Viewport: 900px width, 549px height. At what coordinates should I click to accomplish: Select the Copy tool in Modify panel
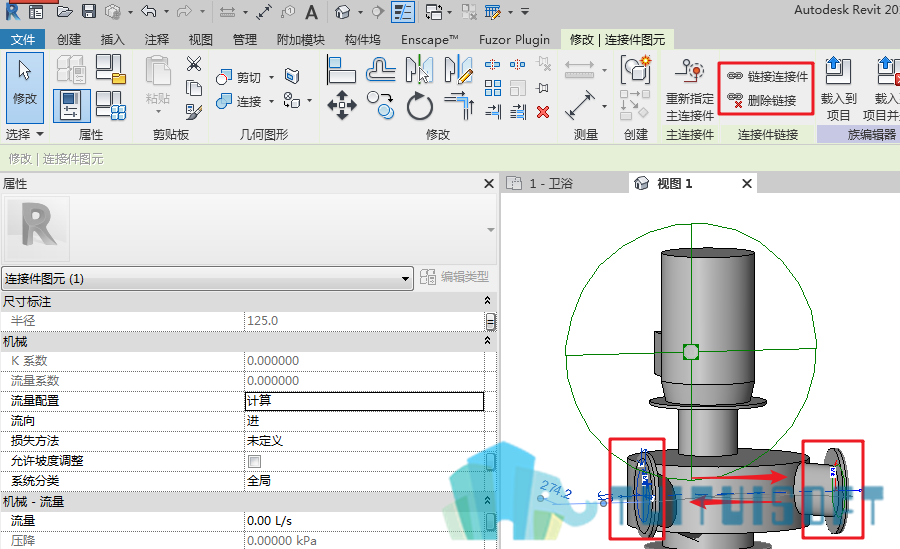[x=381, y=105]
